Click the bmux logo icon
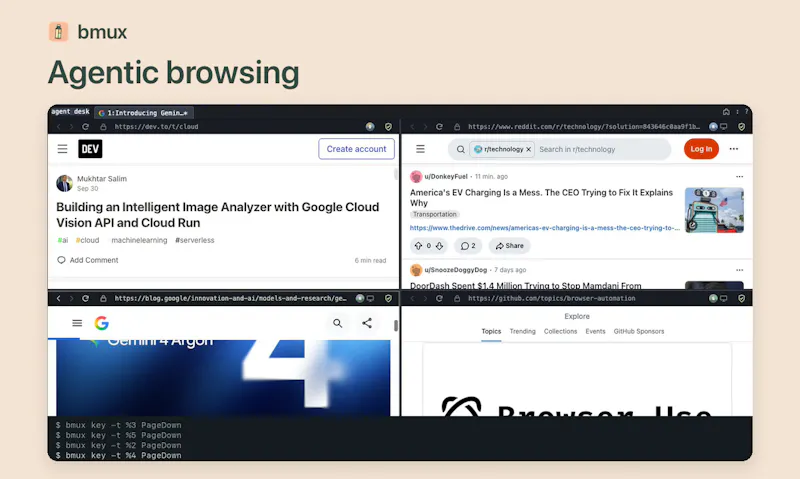This screenshot has width=800, height=479. coord(59,32)
